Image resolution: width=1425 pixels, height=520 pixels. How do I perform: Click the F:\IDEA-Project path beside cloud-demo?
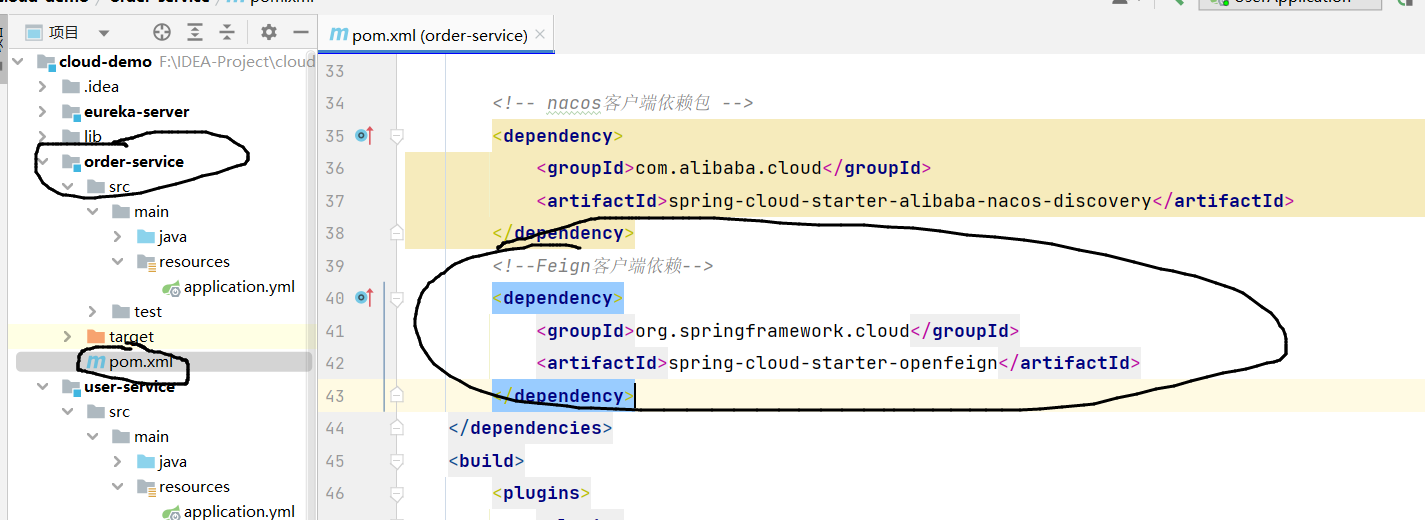pyautogui.click(x=237, y=62)
